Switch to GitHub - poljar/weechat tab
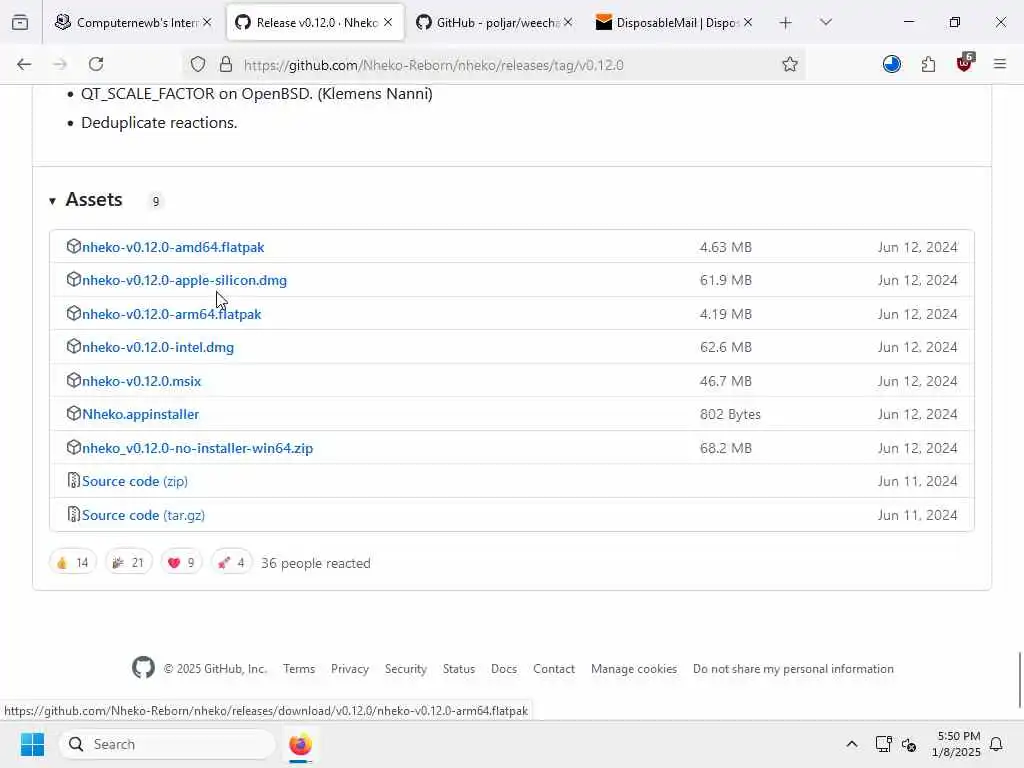The width and height of the screenshot is (1024, 768). (496, 23)
